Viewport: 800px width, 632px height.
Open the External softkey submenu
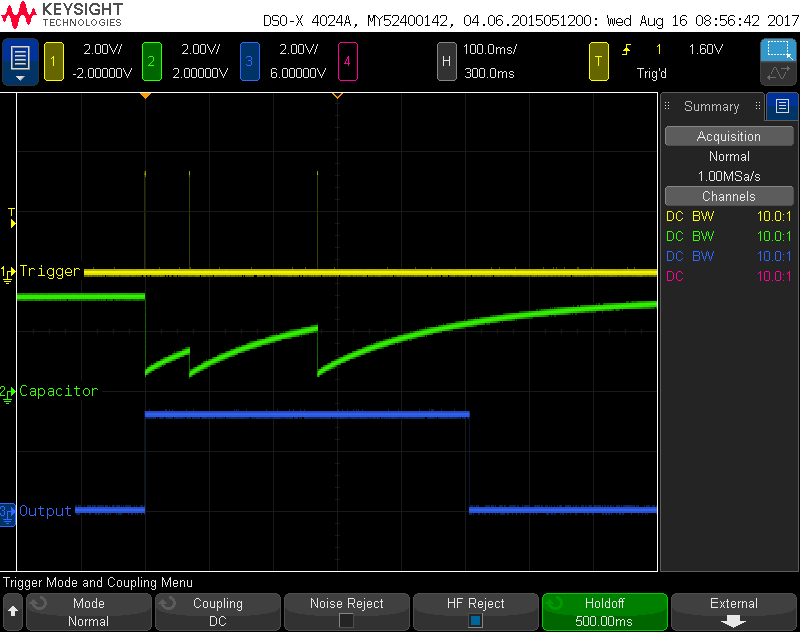[734, 612]
